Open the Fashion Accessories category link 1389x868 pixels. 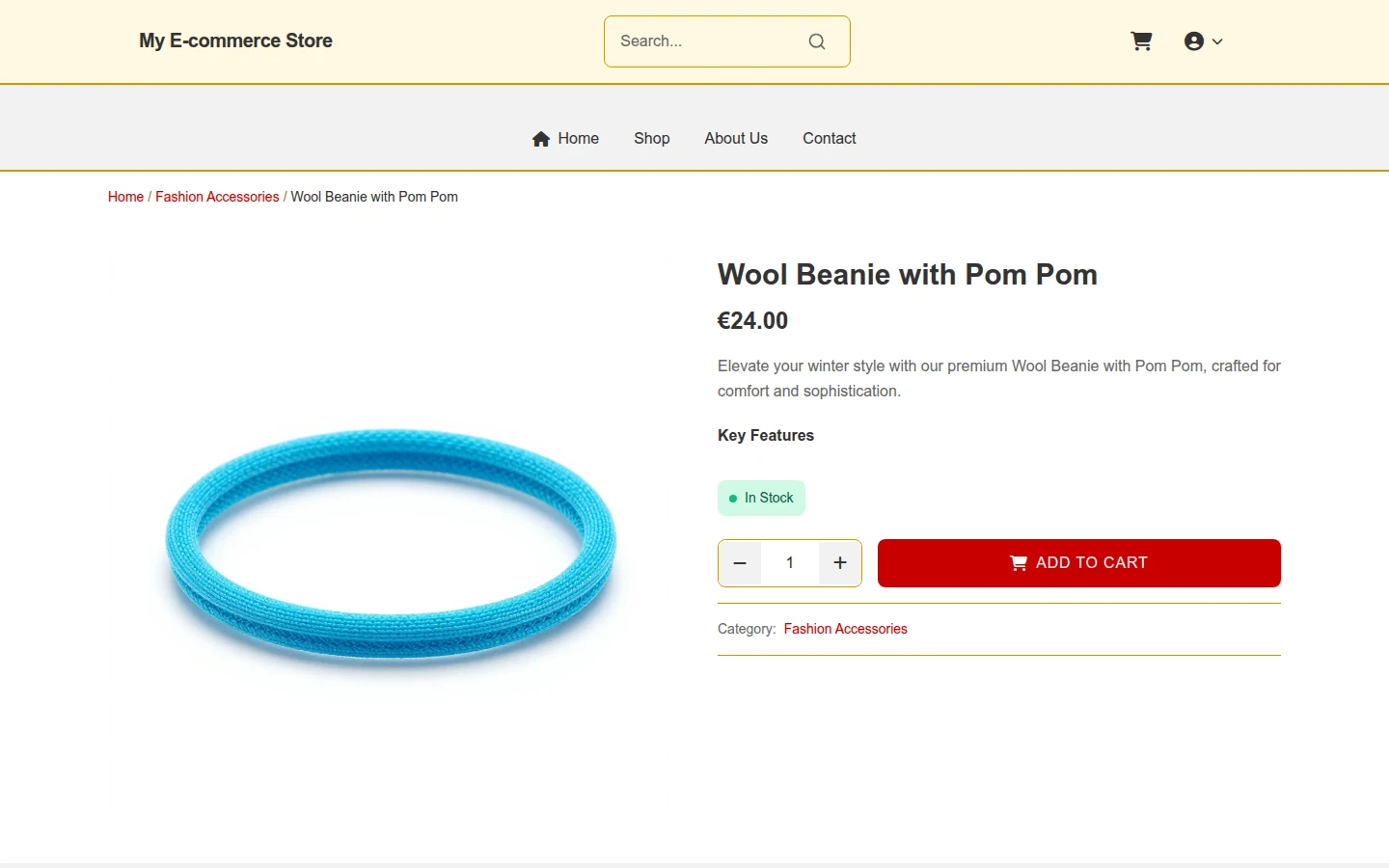[846, 629]
